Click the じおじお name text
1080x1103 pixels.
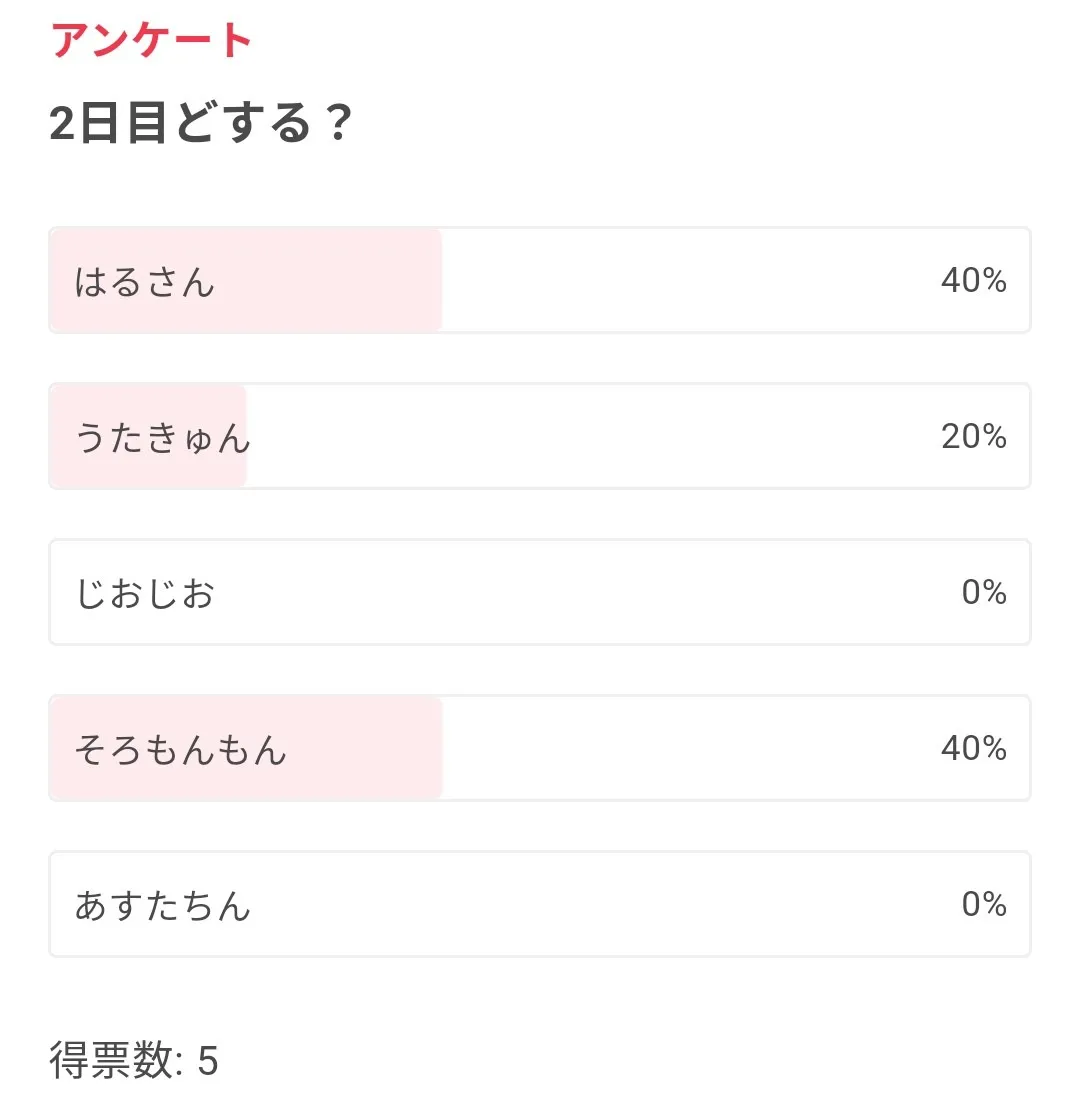pyautogui.click(x=145, y=594)
